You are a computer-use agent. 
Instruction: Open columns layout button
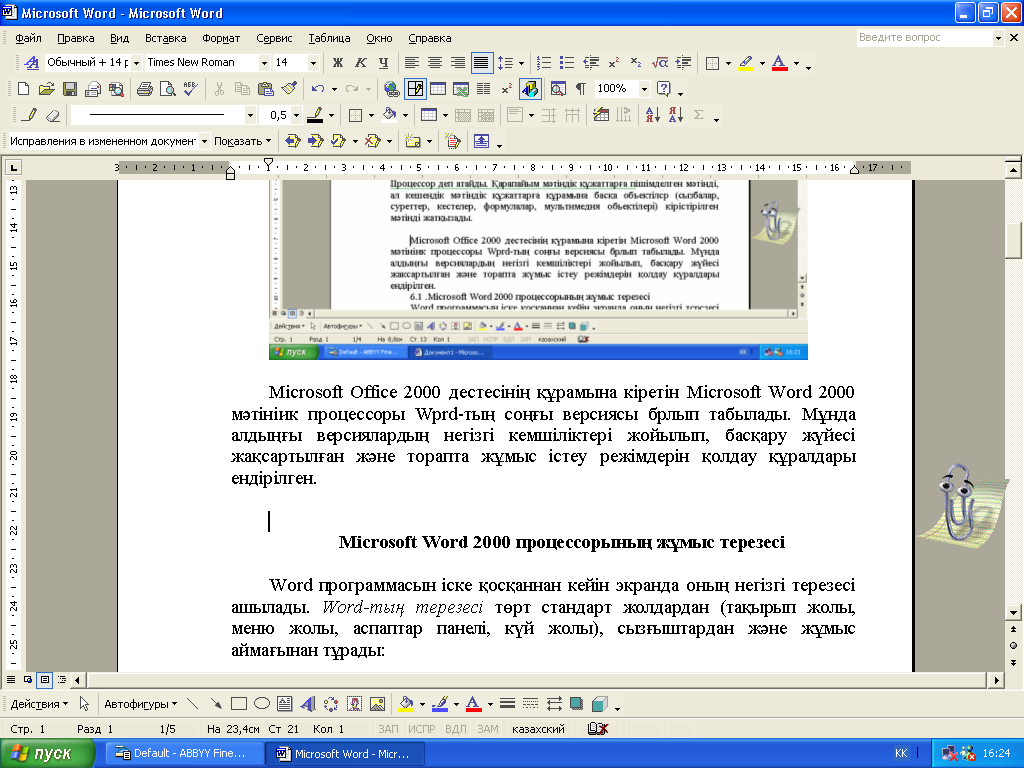point(484,89)
